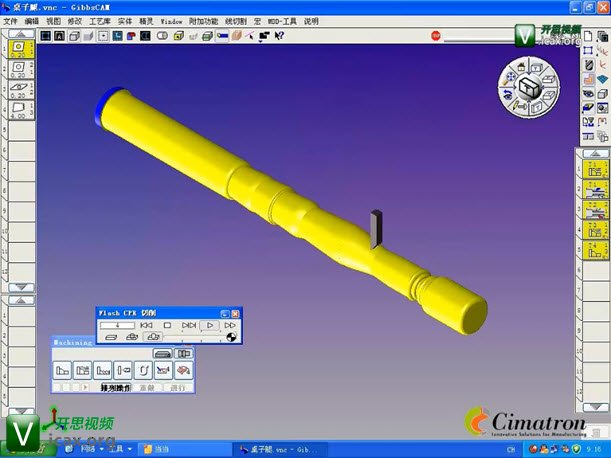This screenshot has width=611, height=458.
Task: Switch to the 桌子腿.vnc GibbsCAM taskbar button
Action: tap(279, 449)
